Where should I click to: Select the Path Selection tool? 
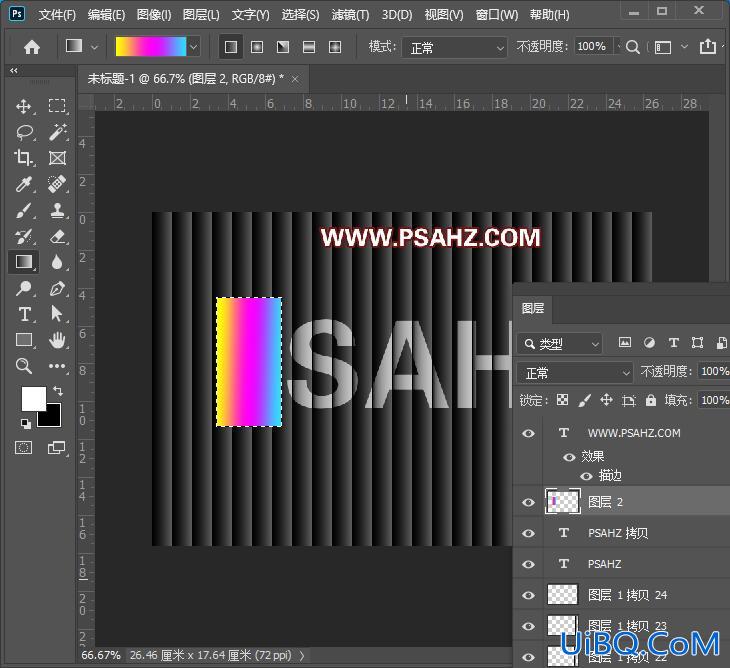point(57,314)
